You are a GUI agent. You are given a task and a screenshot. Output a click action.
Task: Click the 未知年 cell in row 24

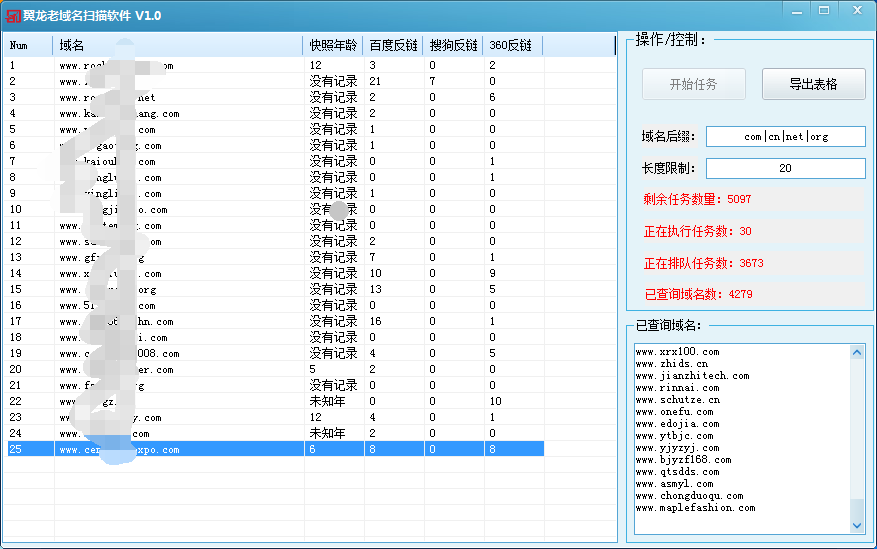[x=328, y=433]
